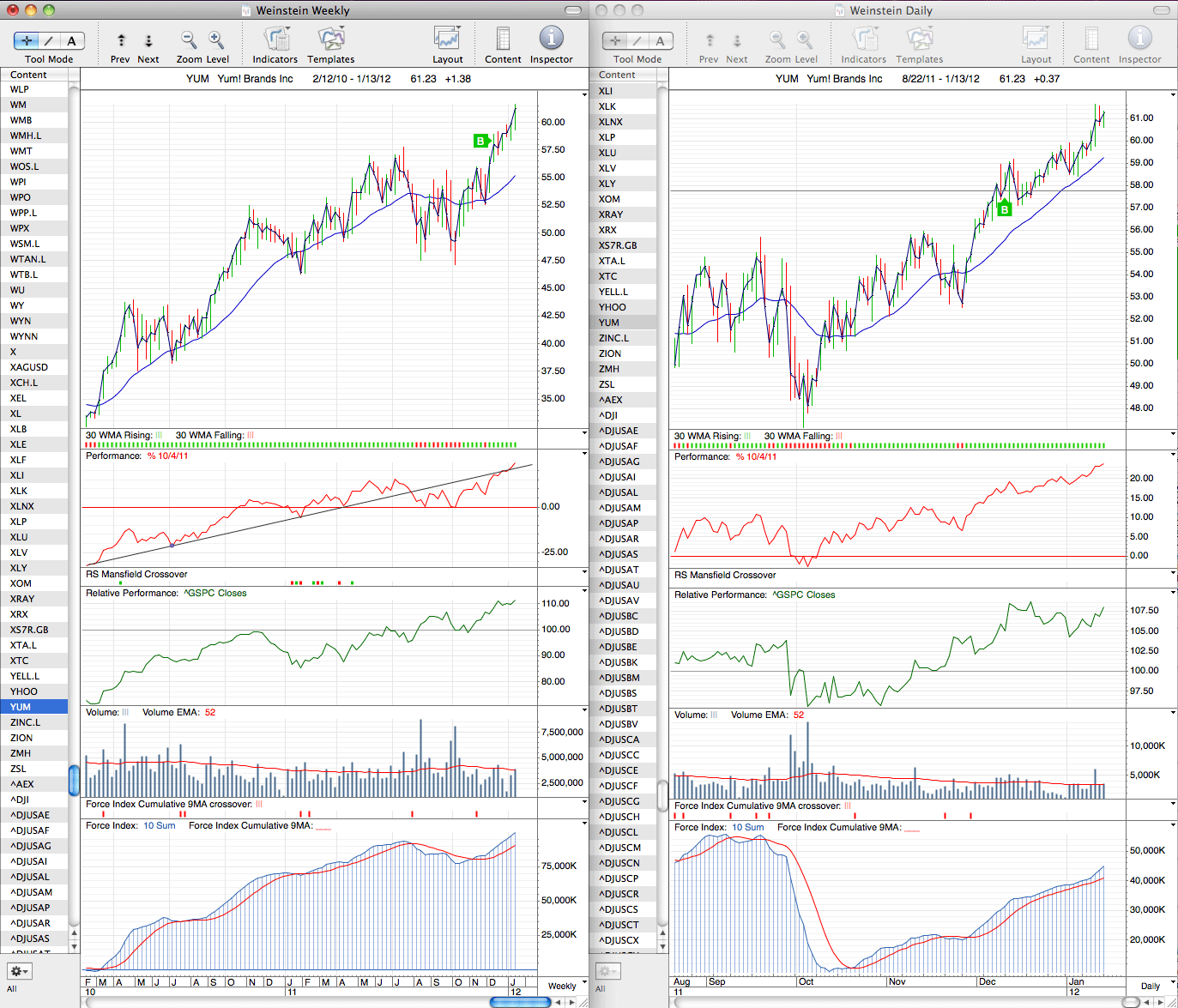Select WMT in the Weekly symbol list
This screenshot has height=1008, width=1178.
pyautogui.click(x=34, y=151)
